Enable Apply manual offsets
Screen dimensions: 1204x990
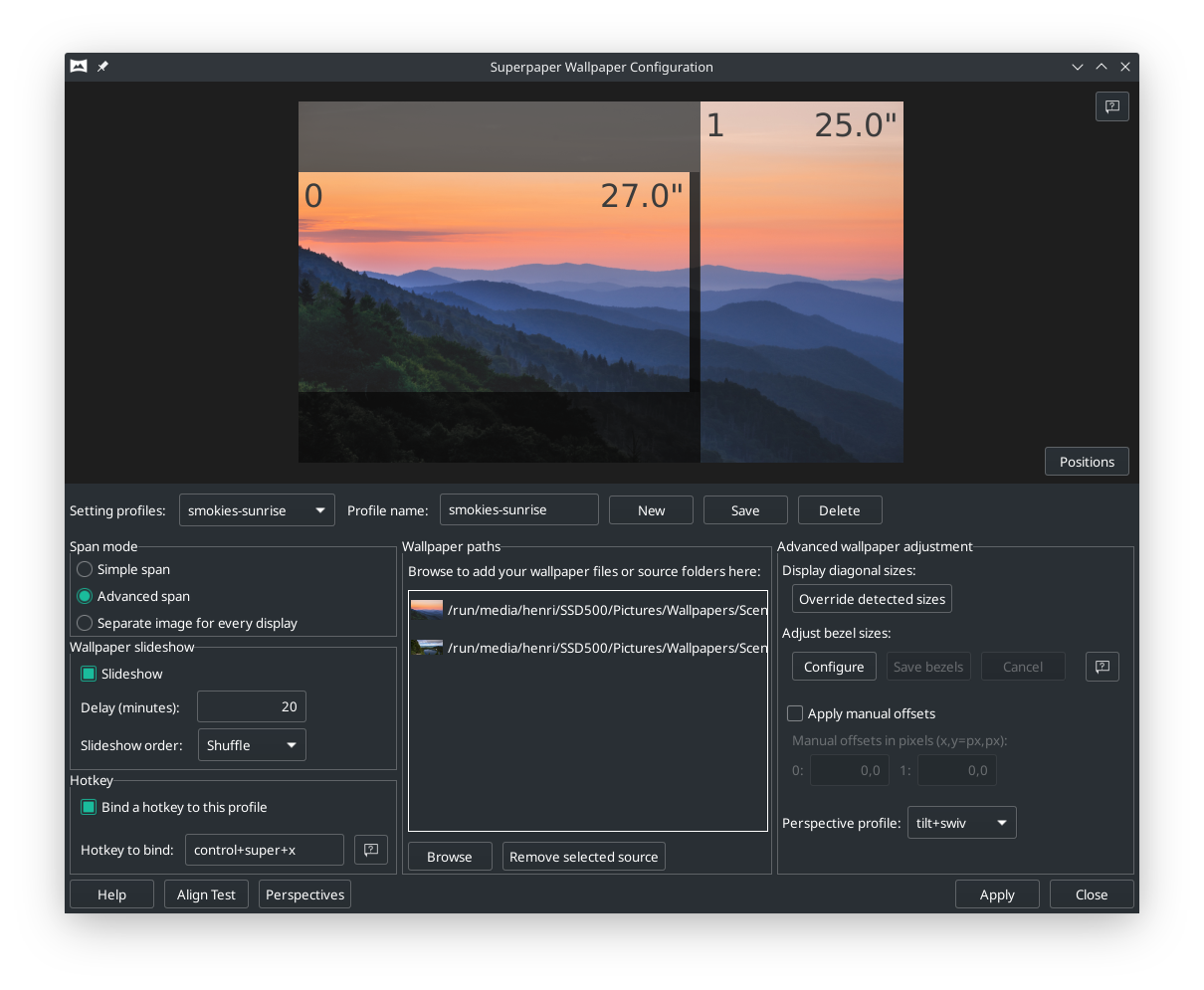click(x=795, y=713)
